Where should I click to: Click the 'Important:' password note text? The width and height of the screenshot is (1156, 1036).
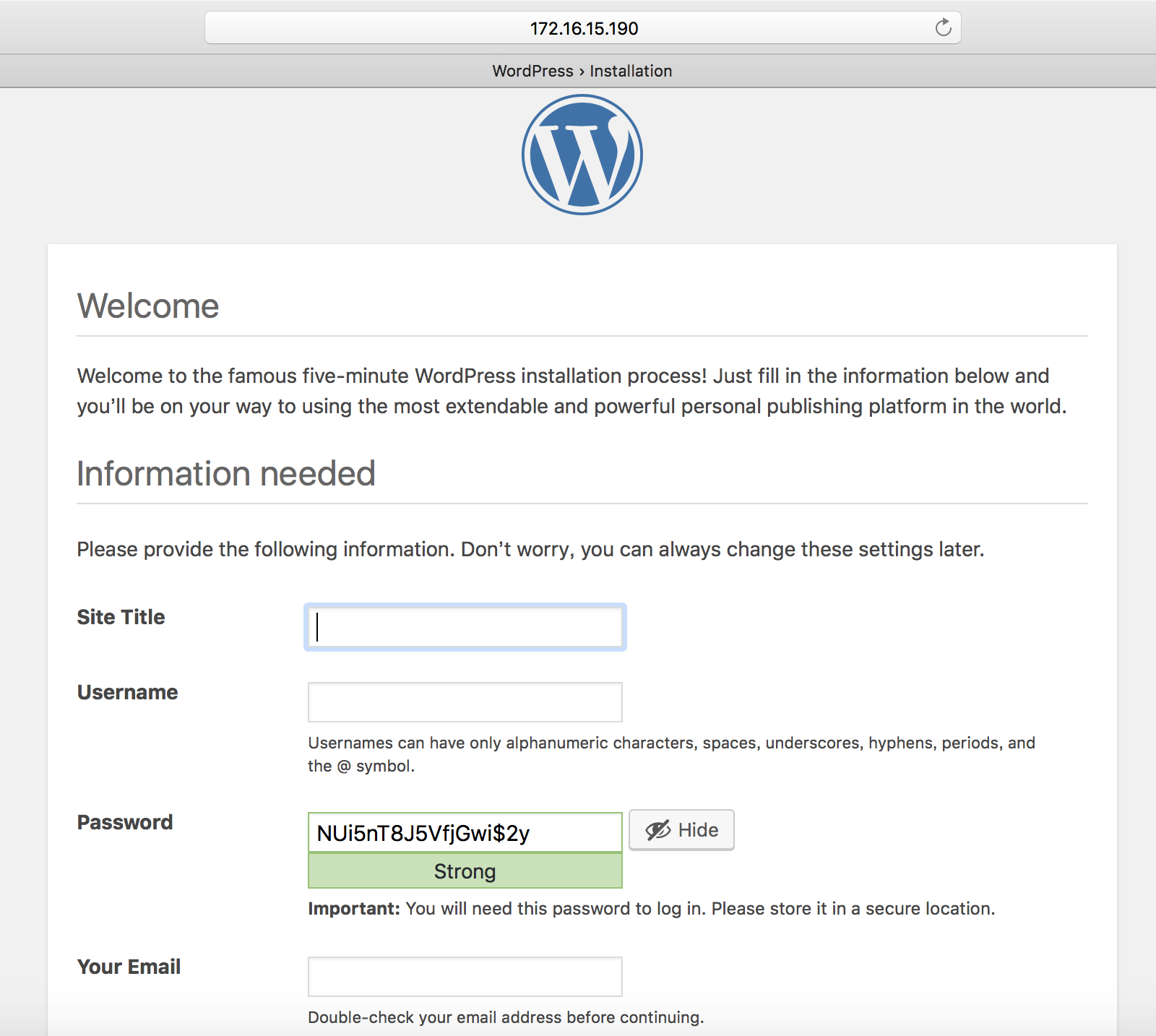652,909
